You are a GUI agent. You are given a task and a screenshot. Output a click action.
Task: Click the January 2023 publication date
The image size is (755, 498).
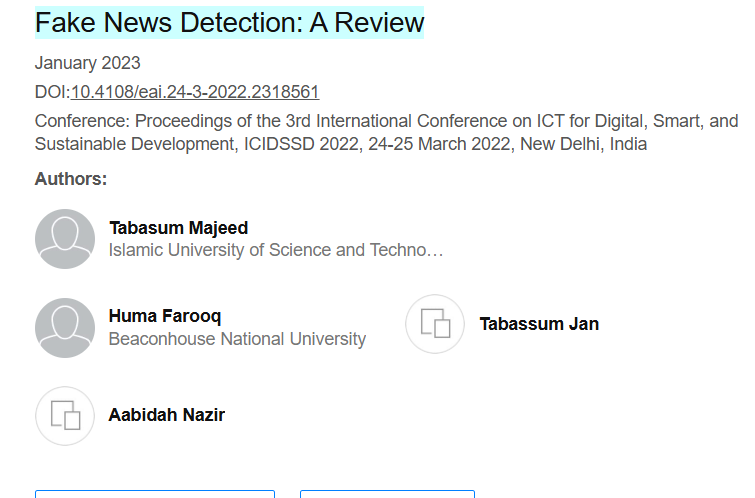[x=88, y=64]
